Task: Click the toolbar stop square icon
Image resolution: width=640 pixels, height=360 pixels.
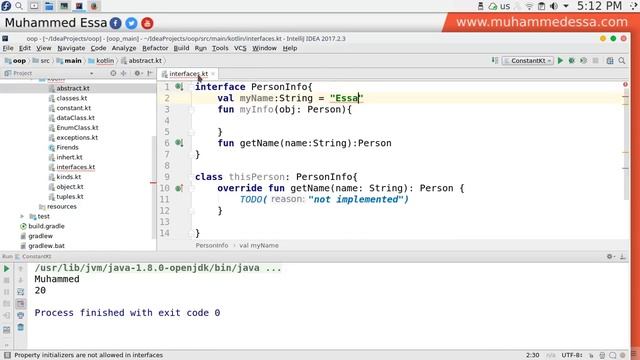Action: tap(596, 60)
